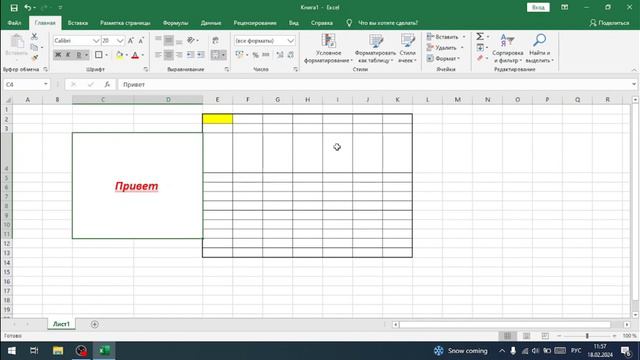Open the font size dropdown
This screenshot has height=360, width=640.
(x=120, y=41)
